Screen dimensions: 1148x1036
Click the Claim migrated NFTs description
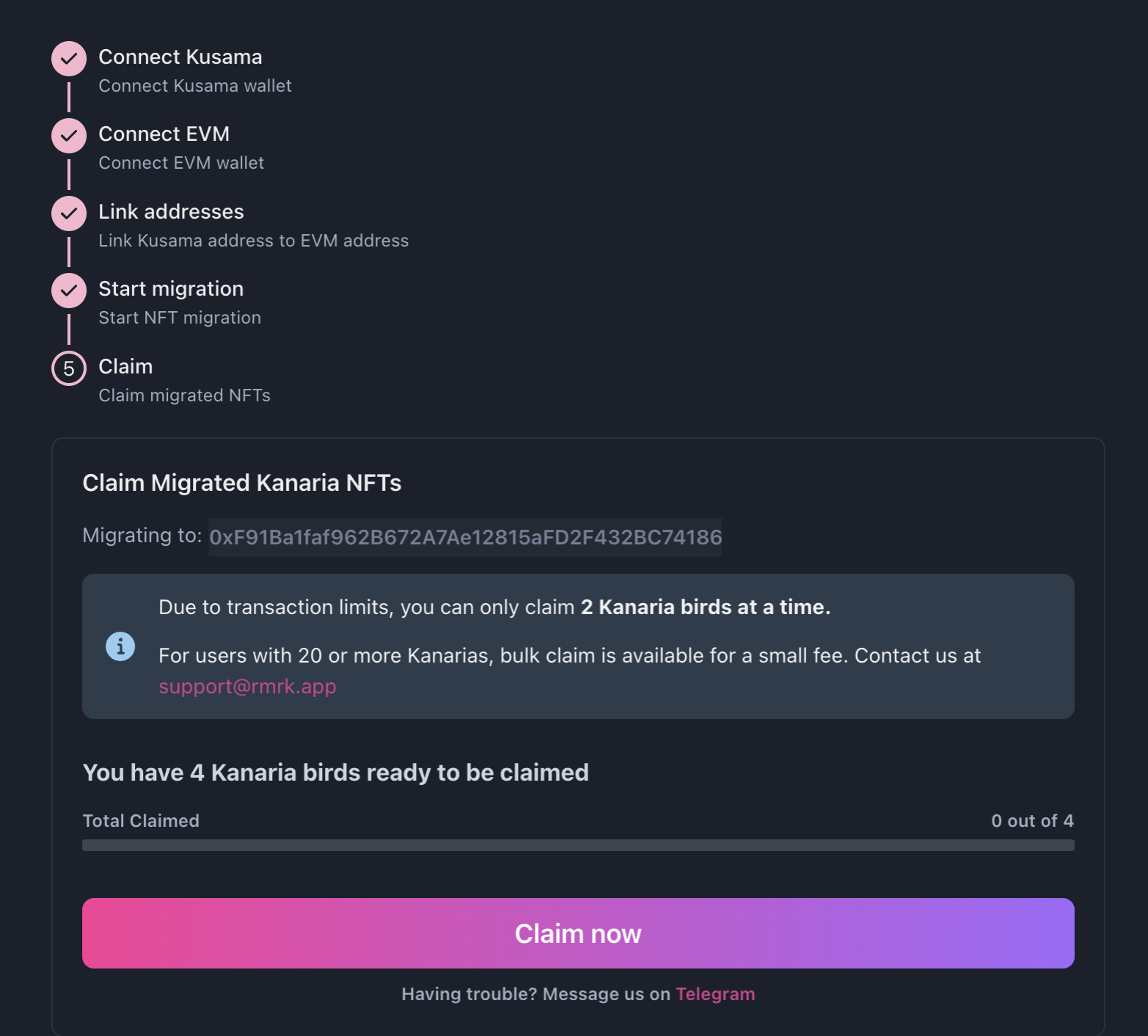[x=185, y=395]
